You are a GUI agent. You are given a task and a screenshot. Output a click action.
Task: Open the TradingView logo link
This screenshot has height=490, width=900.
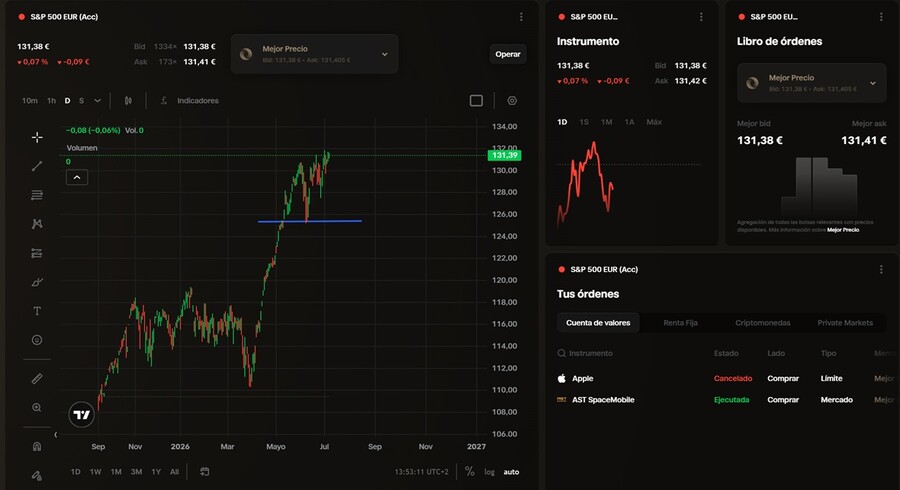coord(81,414)
